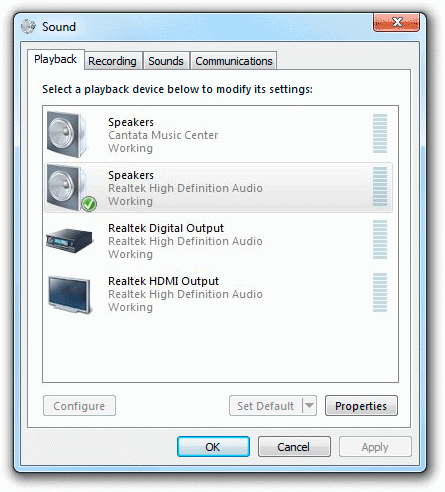Click the Configure button
The width and height of the screenshot is (445, 492).
click(x=79, y=406)
